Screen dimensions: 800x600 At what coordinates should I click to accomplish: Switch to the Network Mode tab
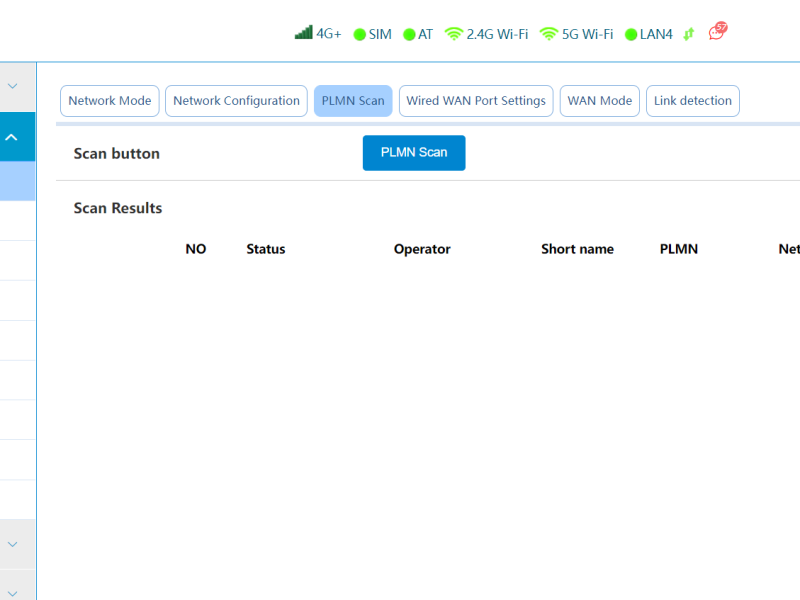tap(110, 101)
